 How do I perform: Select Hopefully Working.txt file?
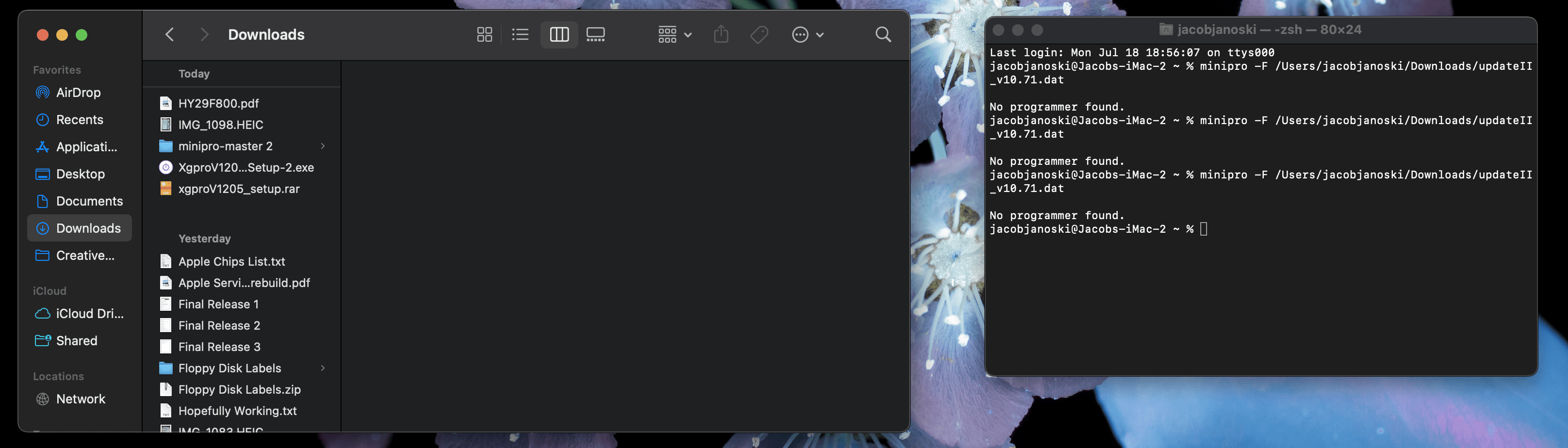[242, 411]
